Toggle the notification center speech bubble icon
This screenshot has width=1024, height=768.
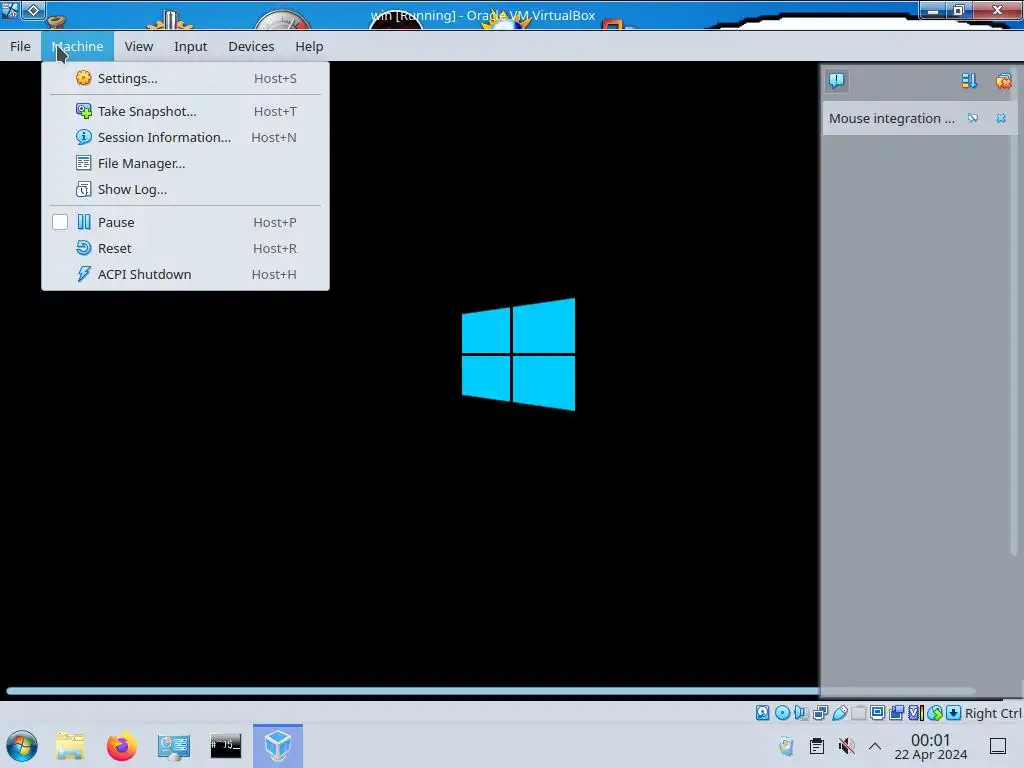[x=837, y=80]
